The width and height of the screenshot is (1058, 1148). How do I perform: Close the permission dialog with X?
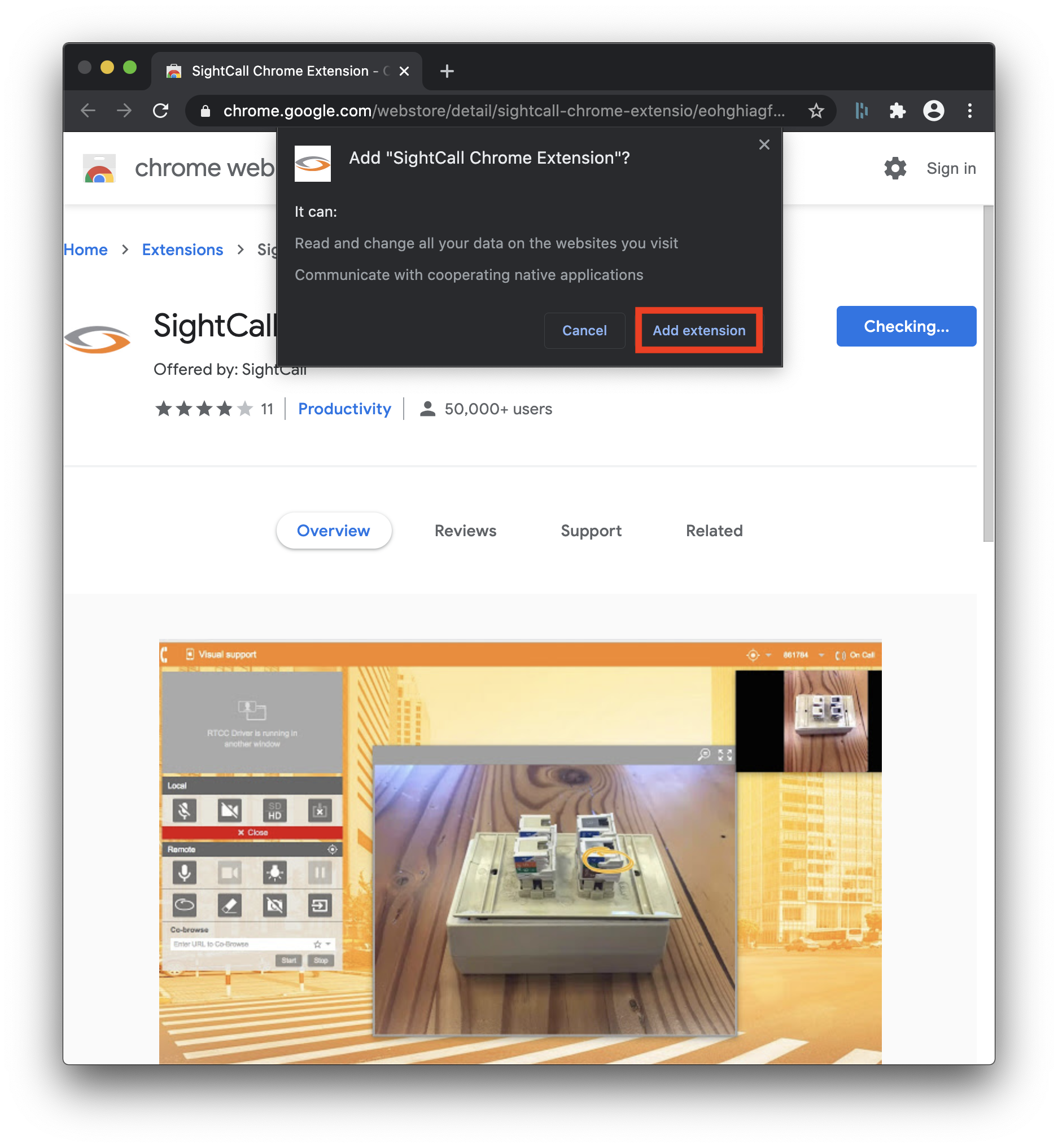point(764,145)
